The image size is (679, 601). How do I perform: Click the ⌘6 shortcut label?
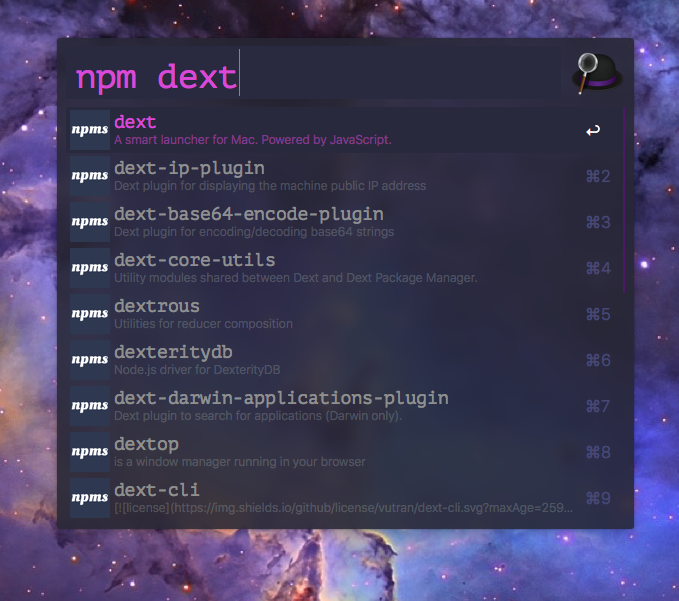[x=598, y=360]
